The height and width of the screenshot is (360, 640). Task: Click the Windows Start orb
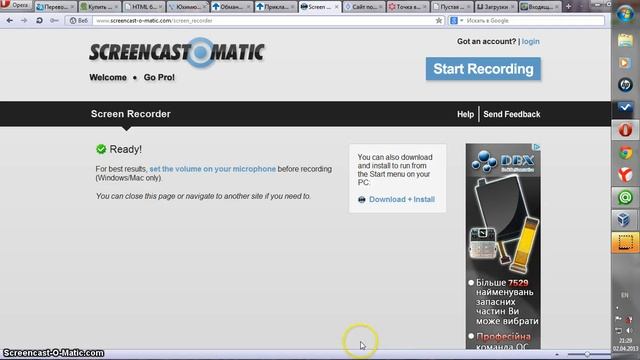(625, 14)
